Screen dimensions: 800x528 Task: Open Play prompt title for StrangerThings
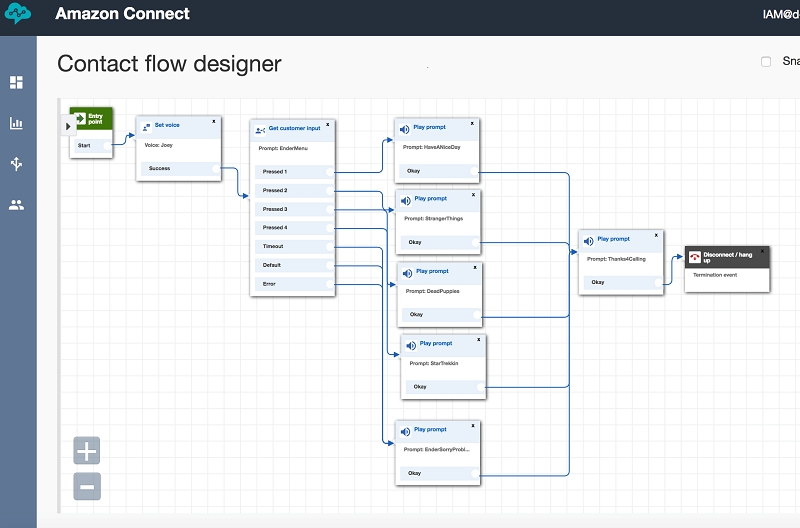point(431,198)
